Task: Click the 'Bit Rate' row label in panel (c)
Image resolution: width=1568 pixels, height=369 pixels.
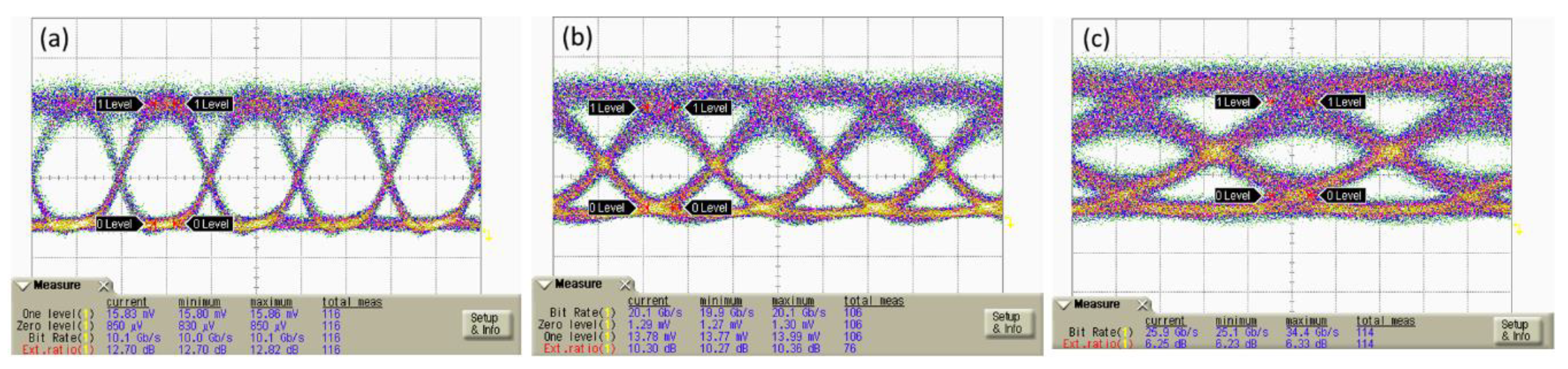Action: pos(1100,332)
